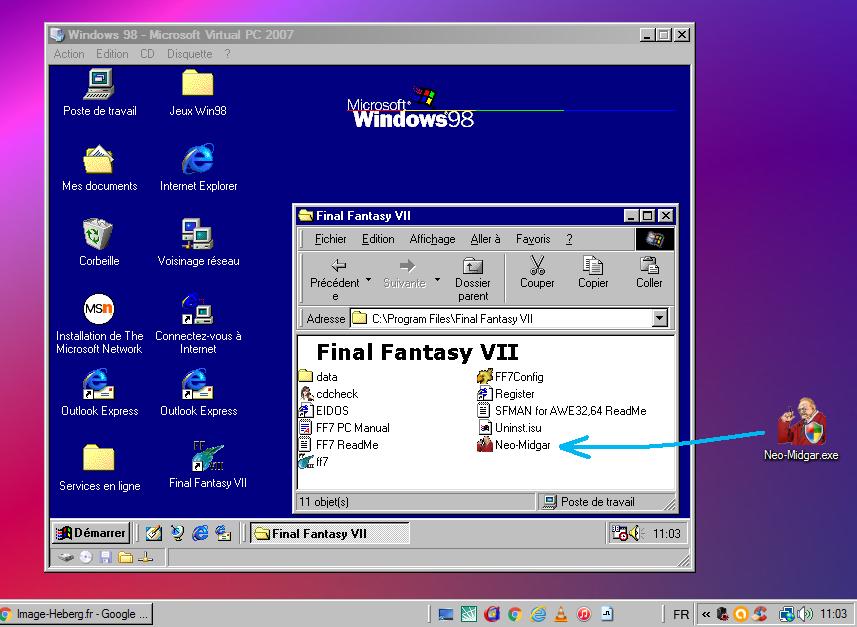
Task: Expand the Suivante history arrow
Action: click(x=437, y=279)
